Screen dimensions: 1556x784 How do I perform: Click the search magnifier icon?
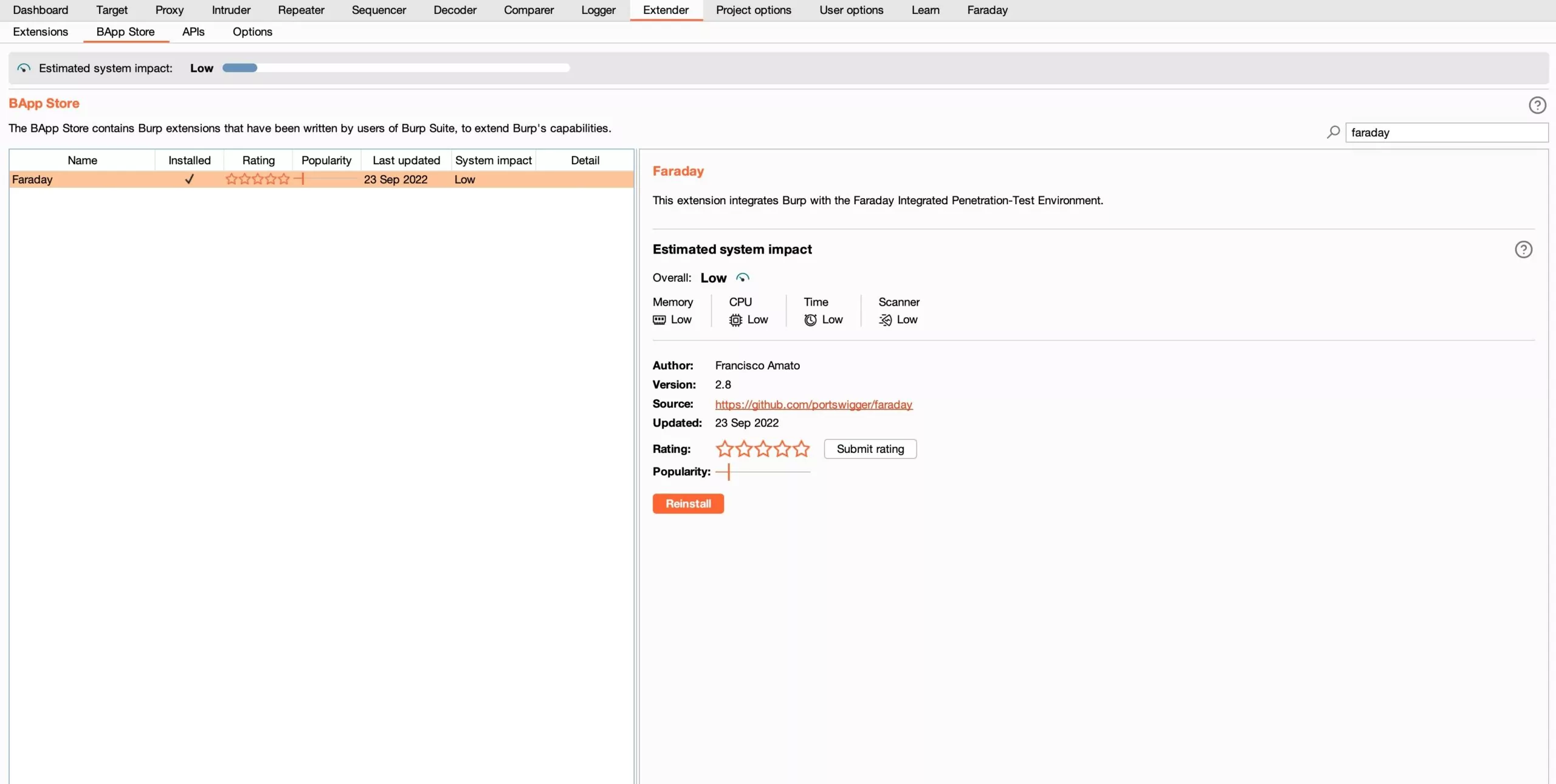point(1333,132)
